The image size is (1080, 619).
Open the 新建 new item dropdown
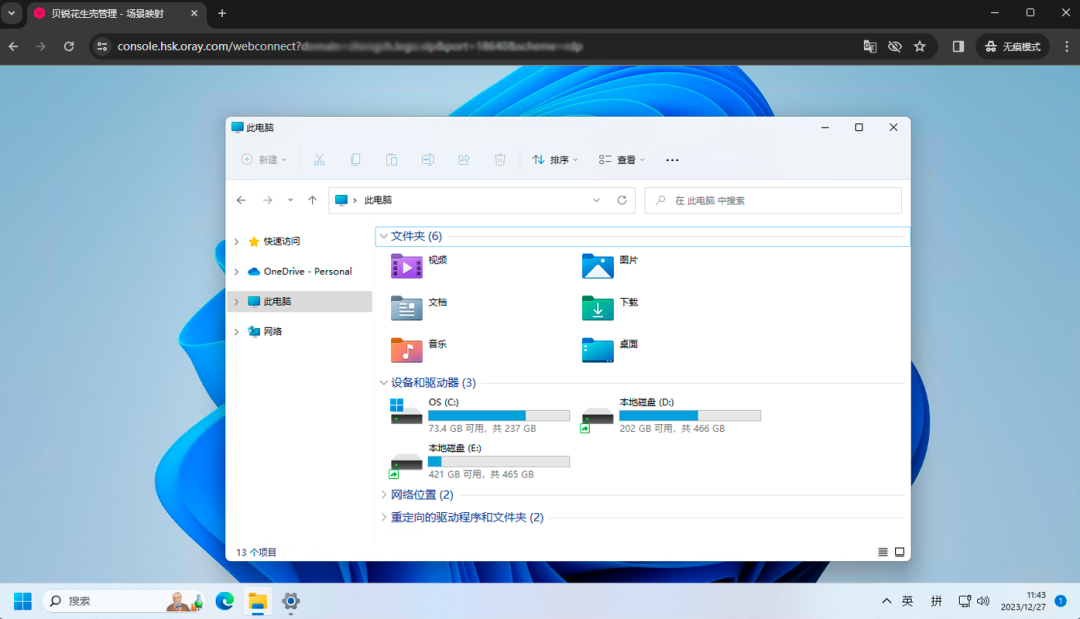[264, 160]
